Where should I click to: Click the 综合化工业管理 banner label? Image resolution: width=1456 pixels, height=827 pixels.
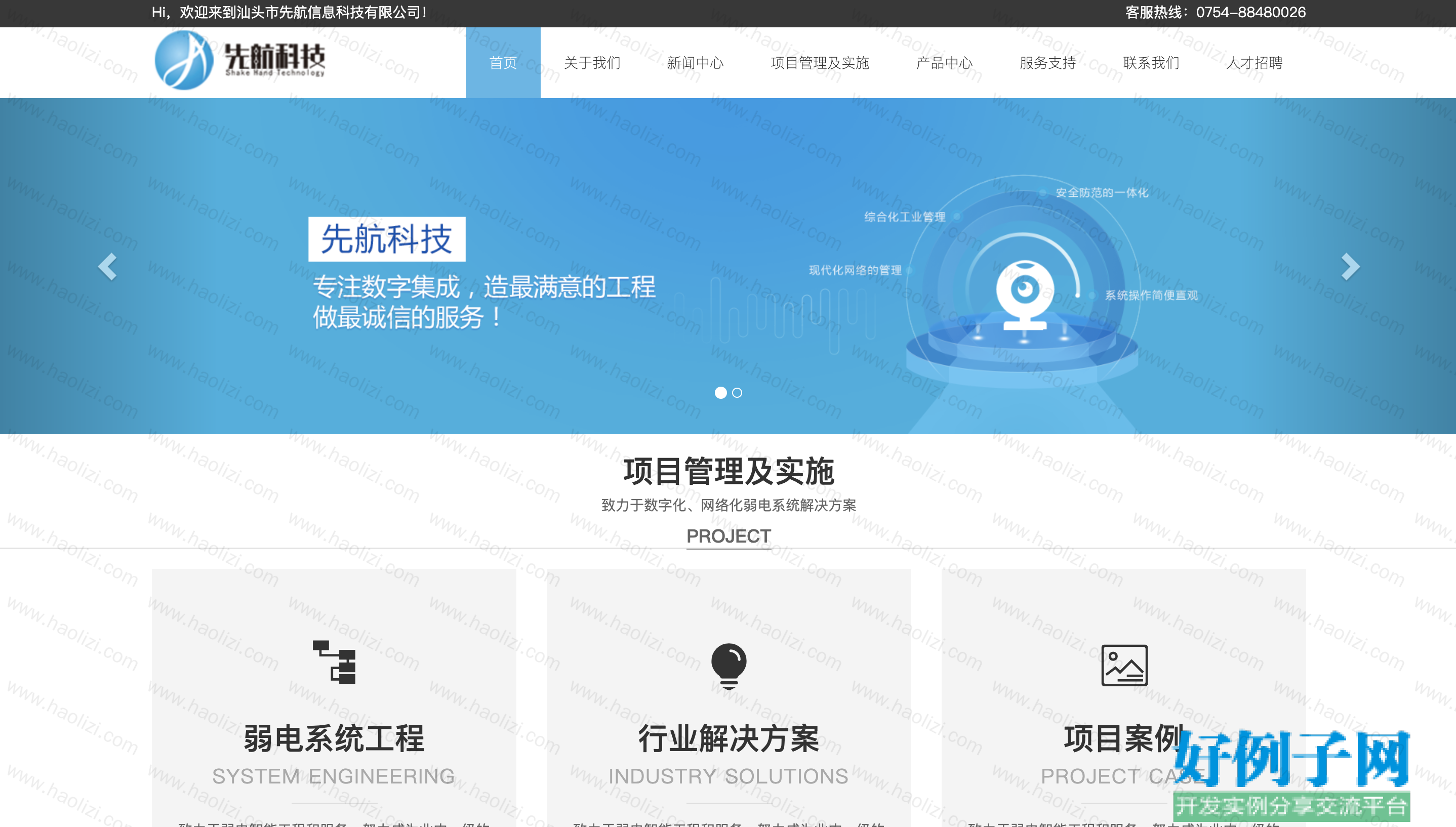(904, 217)
